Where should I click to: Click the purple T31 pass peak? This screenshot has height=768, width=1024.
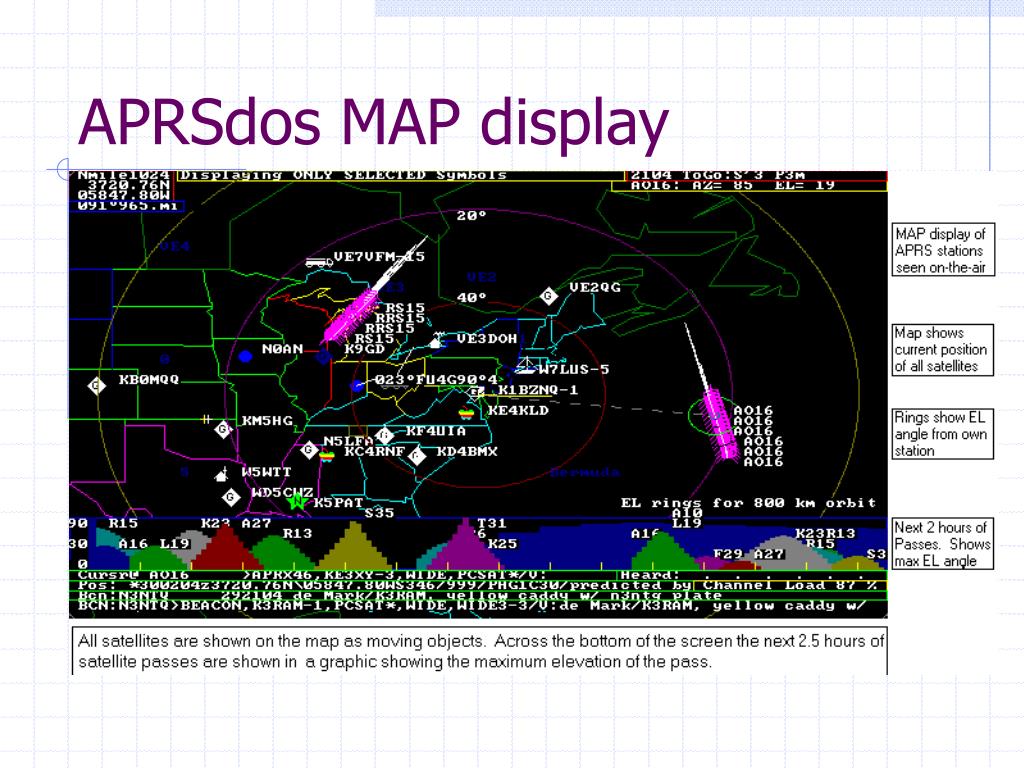(464, 544)
